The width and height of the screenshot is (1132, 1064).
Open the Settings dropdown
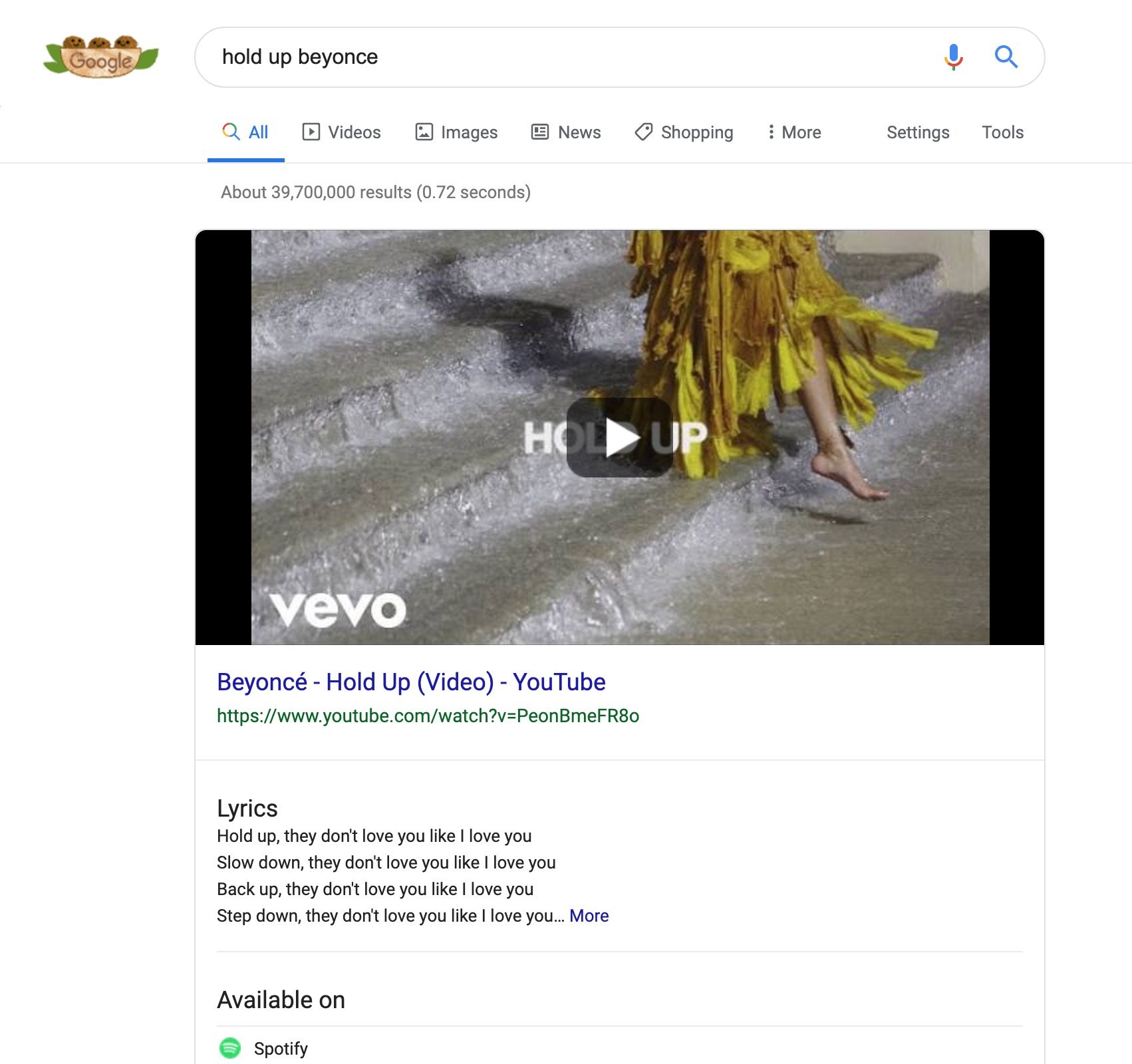tap(917, 132)
